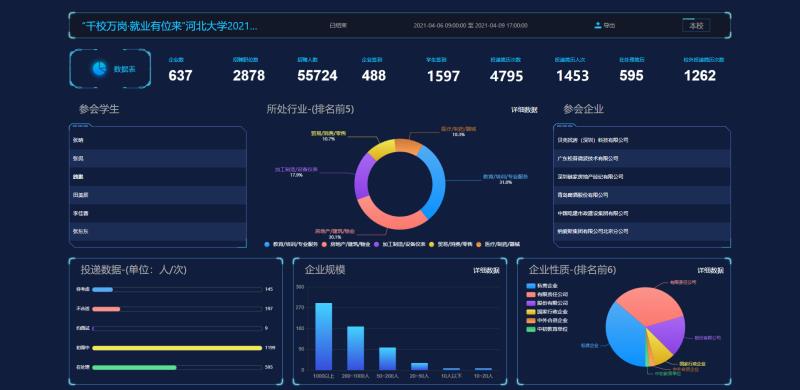This screenshot has width=800, height=390.
Task: Click the blue swatch topping the 企业性质 legend
Action: tap(531, 286)
